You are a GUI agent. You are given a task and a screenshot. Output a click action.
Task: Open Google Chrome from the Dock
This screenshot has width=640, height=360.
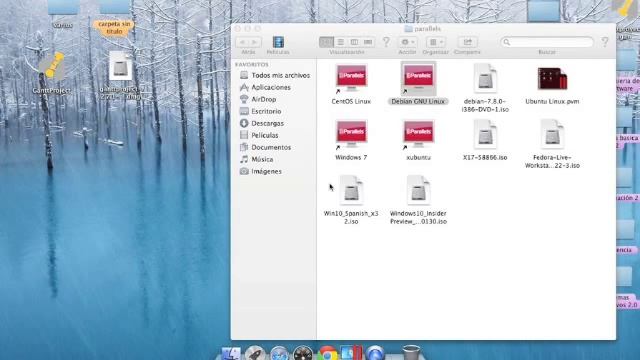327,354
